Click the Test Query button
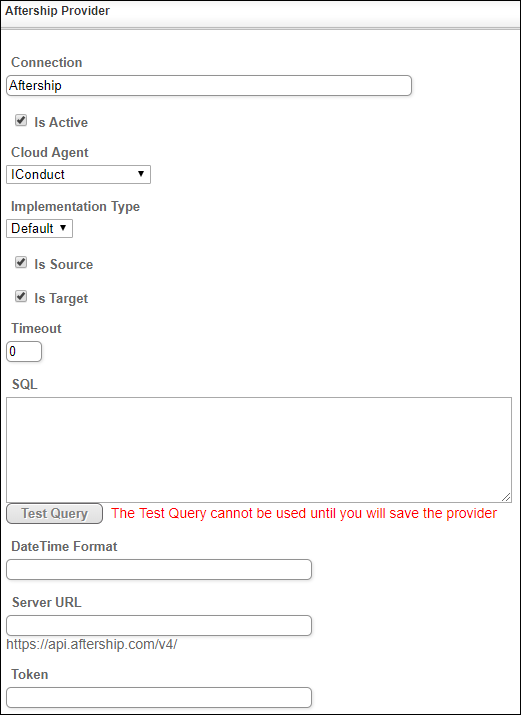This screenshot has height=715, width=521. tap(54, 513)
